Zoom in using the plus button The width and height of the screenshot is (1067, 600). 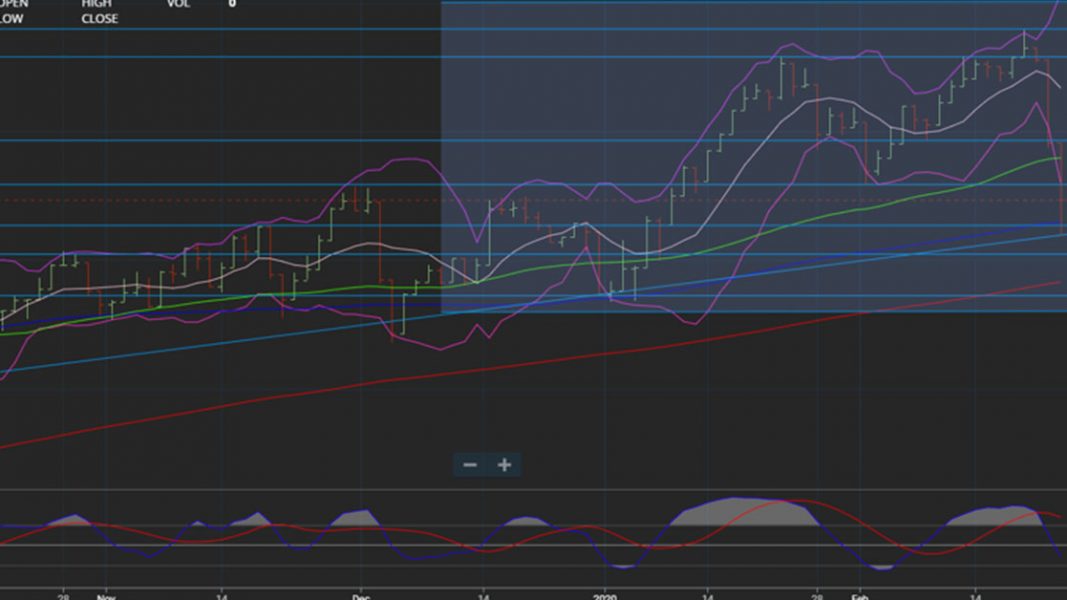pos(505,465)
